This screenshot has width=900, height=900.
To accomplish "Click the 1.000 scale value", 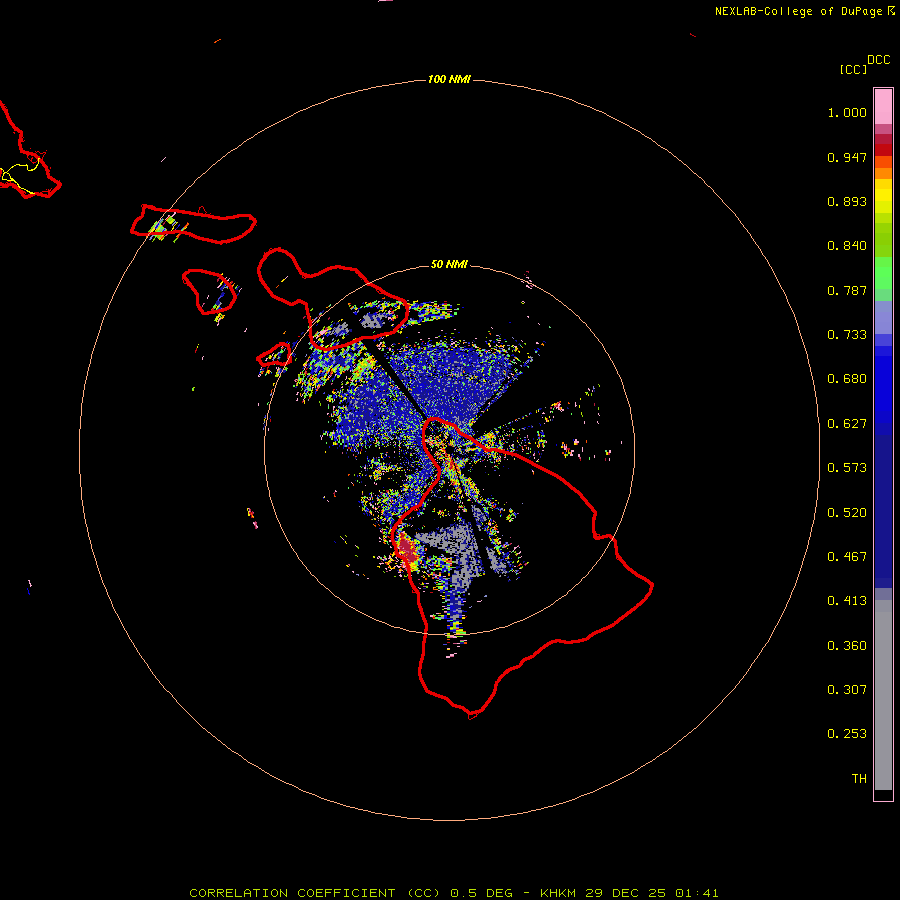I will pos(847,112).
